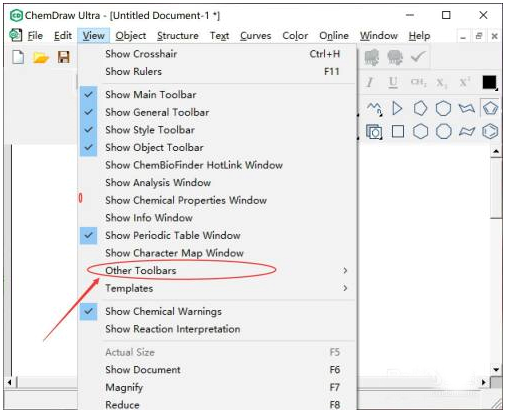The width and height of the screenshot is (508, 413).
Task: Click the ChemDraw document icon beside File
Action: 15,35
